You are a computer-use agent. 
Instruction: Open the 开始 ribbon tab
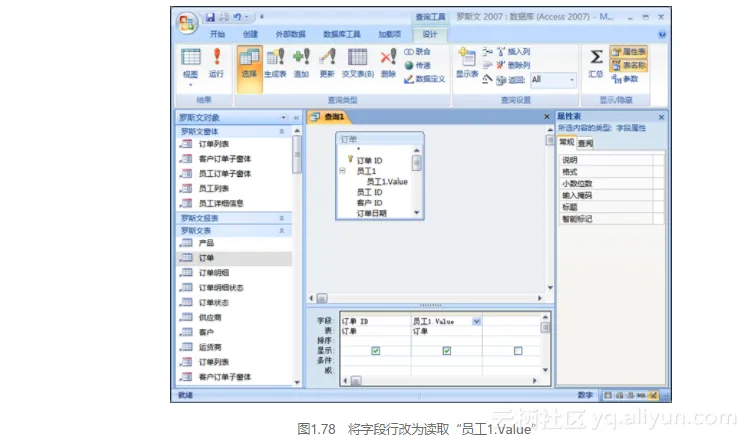217,34
